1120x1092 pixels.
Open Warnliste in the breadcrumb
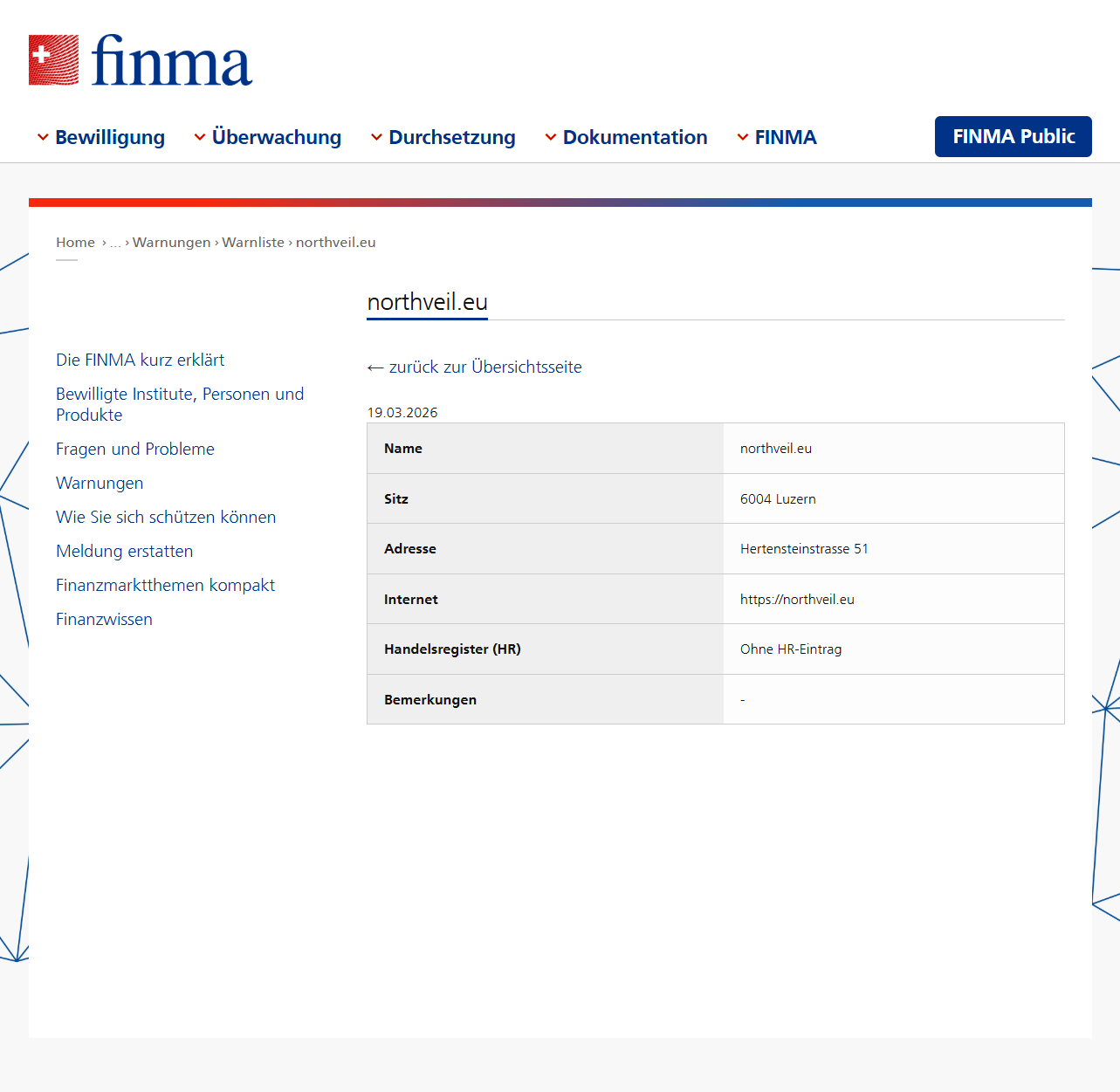pos(253,243)
